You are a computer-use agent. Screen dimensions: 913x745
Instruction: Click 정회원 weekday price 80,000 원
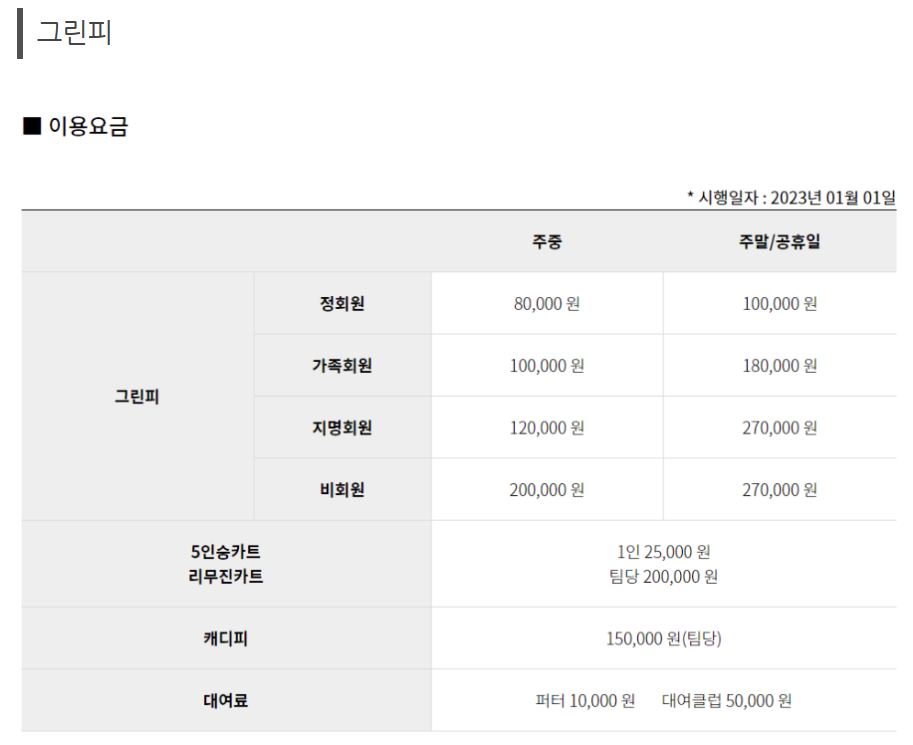[x=547, y=303]
